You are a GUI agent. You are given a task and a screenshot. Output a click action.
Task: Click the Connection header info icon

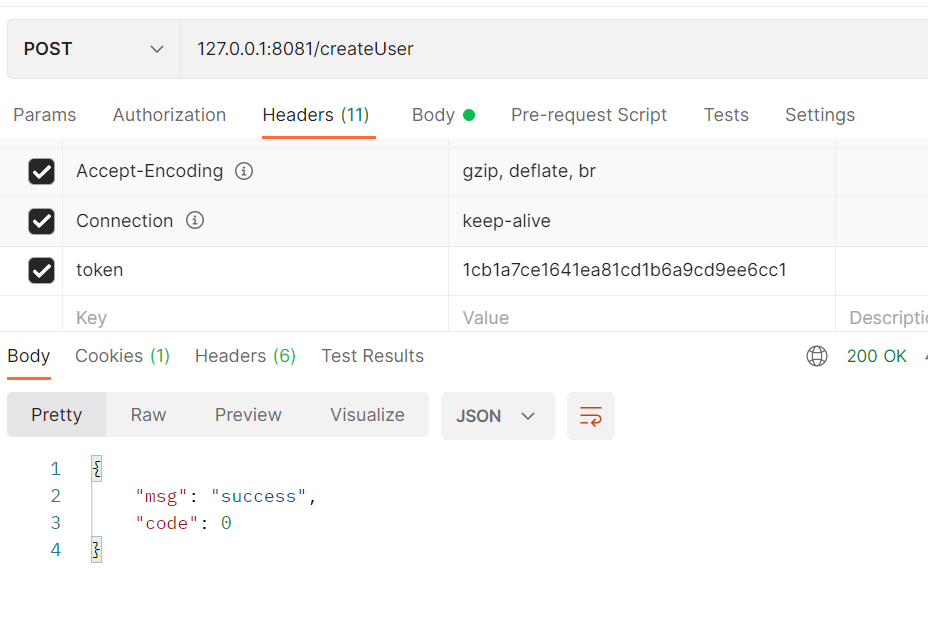pos(195,220)
